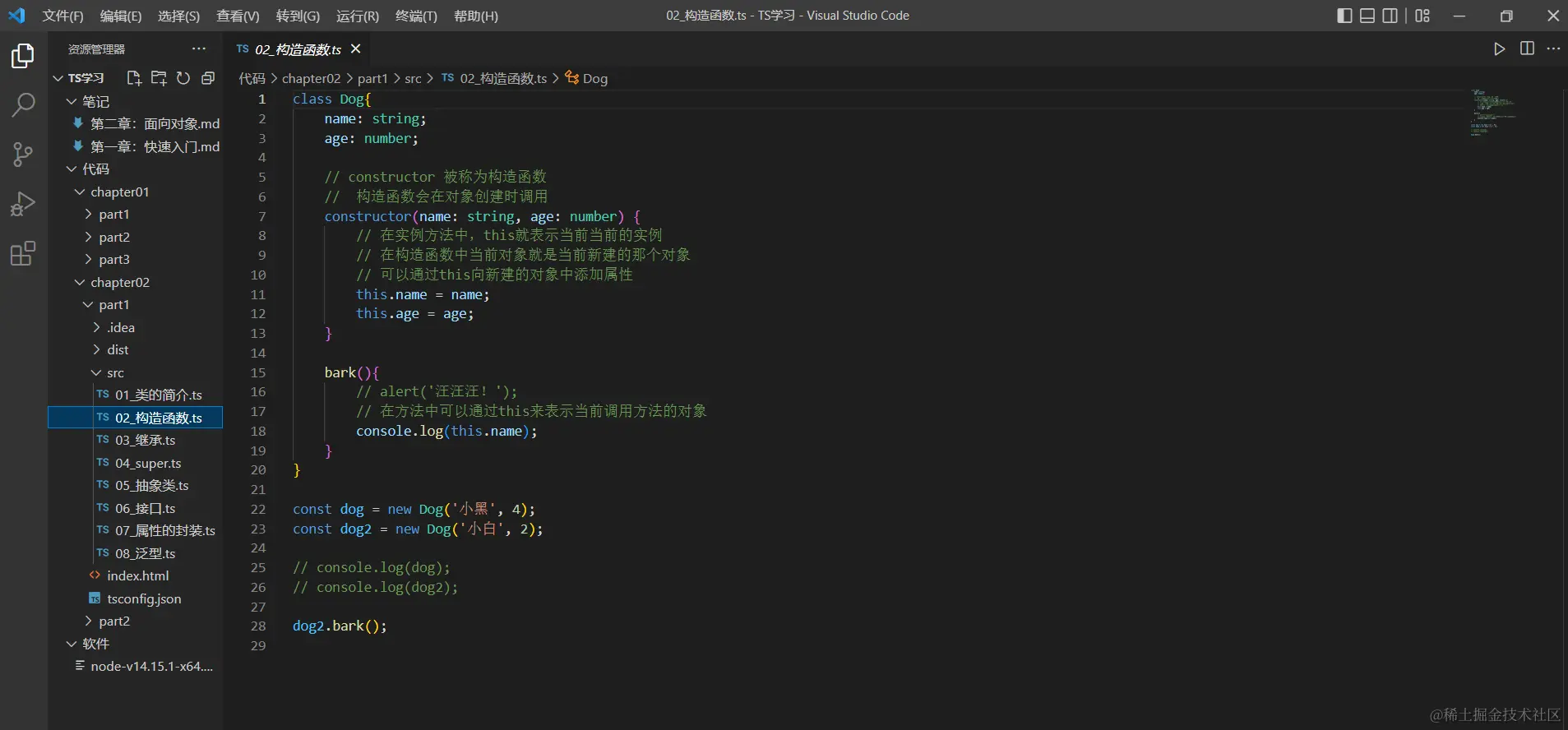Refresh the explorer file tree
1568x730 pixels.
pos(183,78)
